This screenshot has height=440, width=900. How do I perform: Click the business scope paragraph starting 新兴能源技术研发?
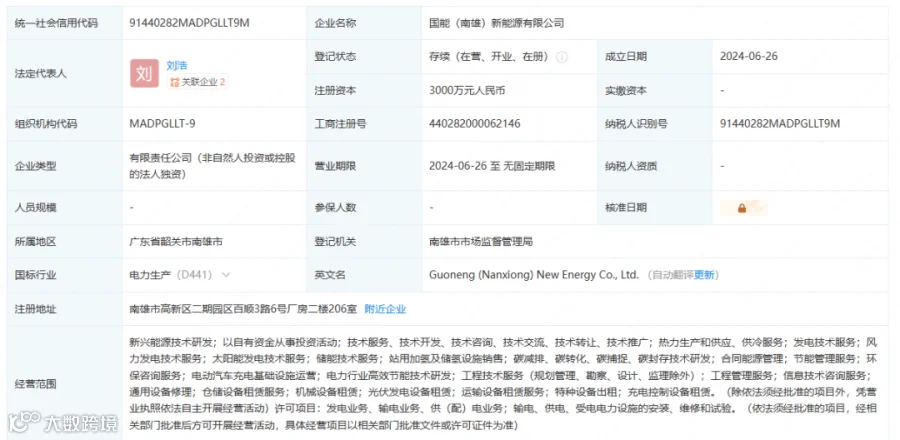click(503, 384)
